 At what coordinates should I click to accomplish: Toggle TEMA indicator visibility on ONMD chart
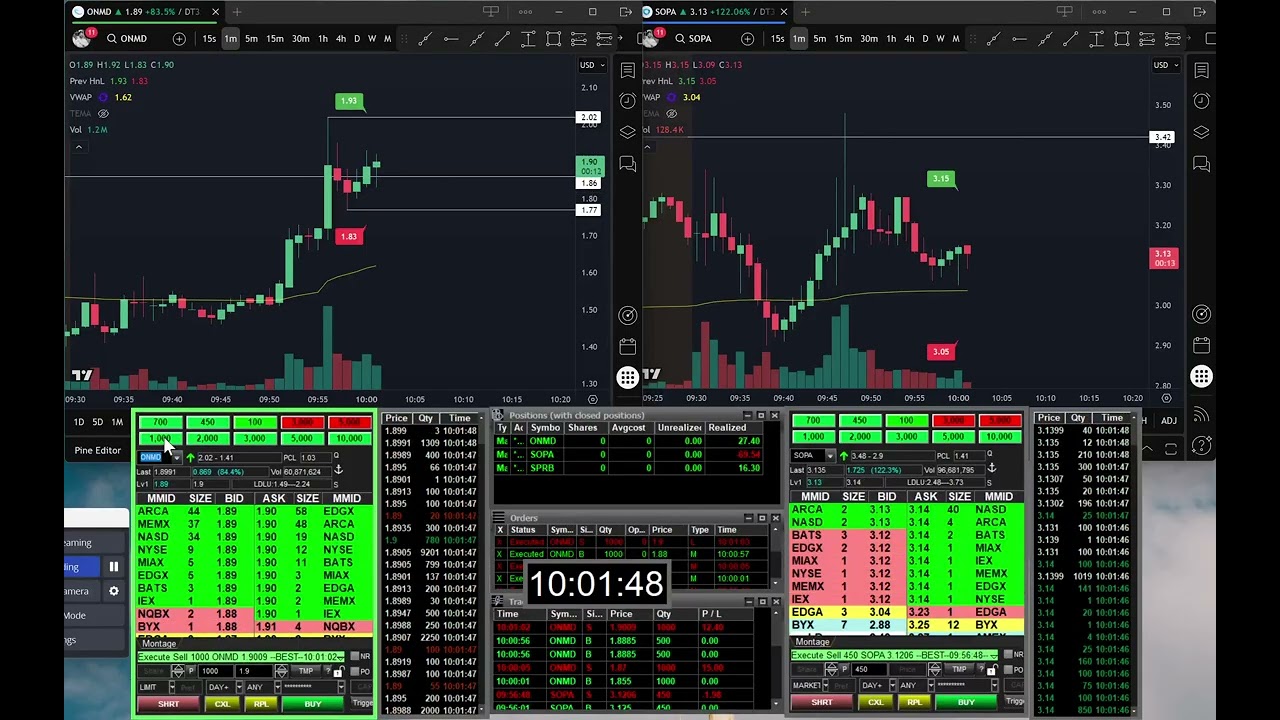103,113
